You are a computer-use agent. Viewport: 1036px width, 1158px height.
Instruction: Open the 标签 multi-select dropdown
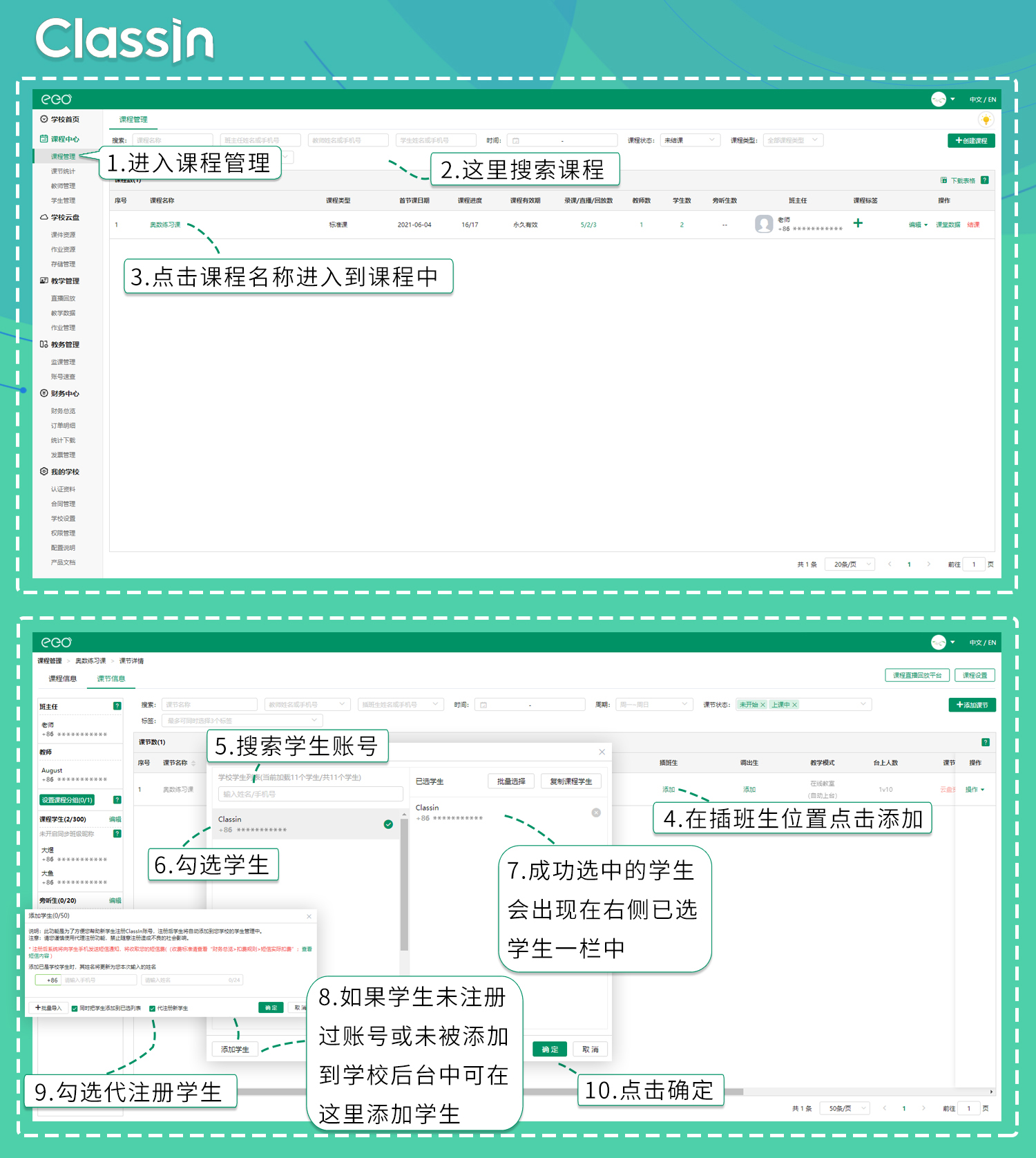(x=242, y=721)
